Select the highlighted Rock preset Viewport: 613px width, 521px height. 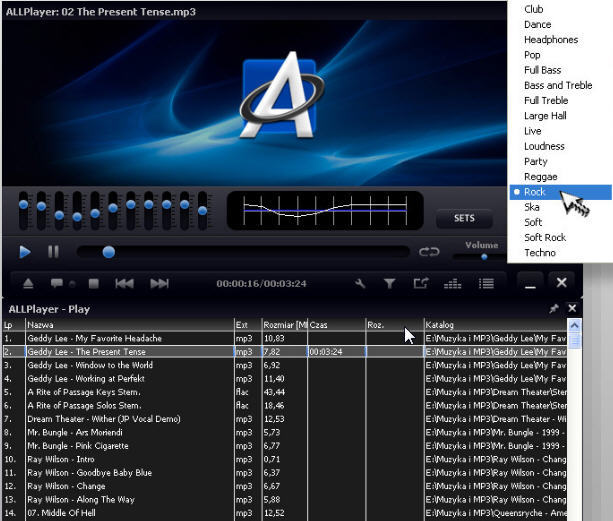(x=561, y=192)
